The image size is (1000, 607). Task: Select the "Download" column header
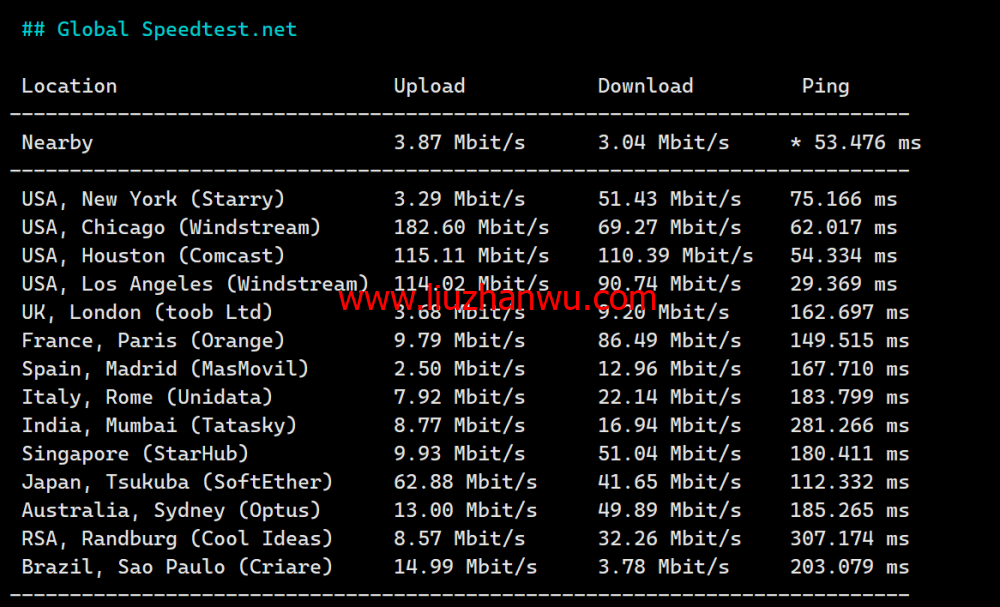(645, 86)
